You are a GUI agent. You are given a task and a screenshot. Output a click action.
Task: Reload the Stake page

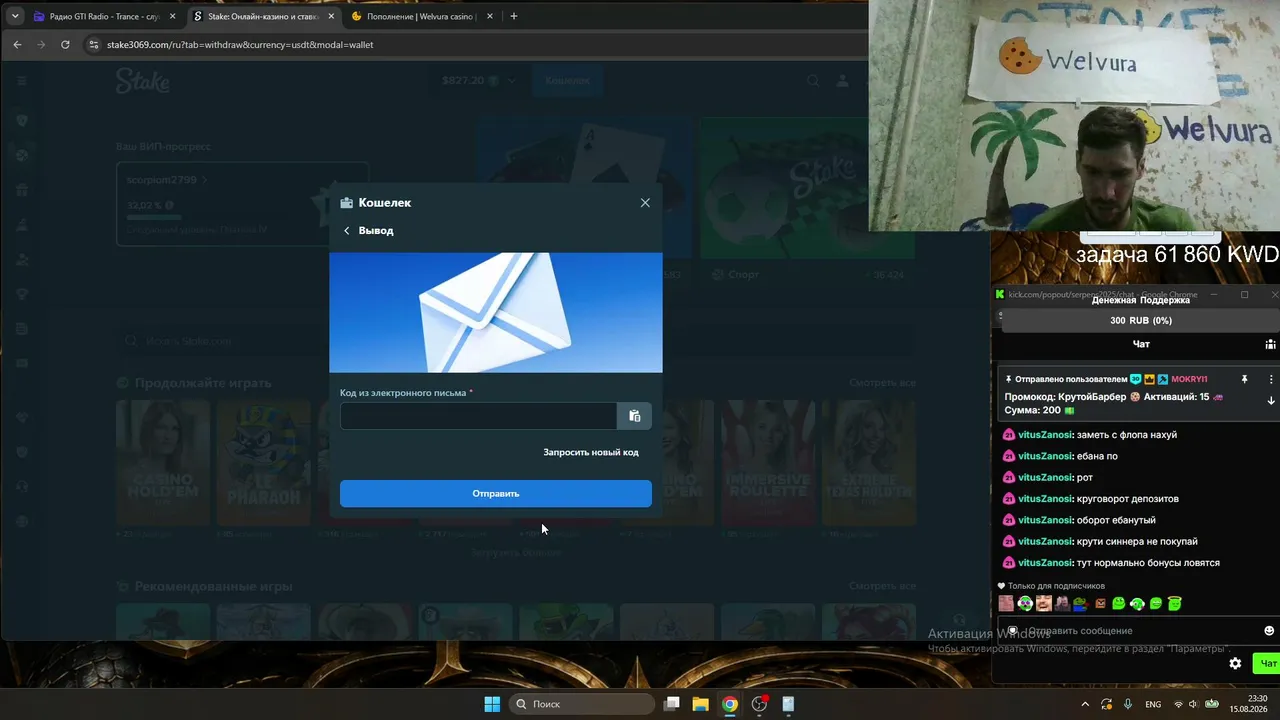point(65,45)
